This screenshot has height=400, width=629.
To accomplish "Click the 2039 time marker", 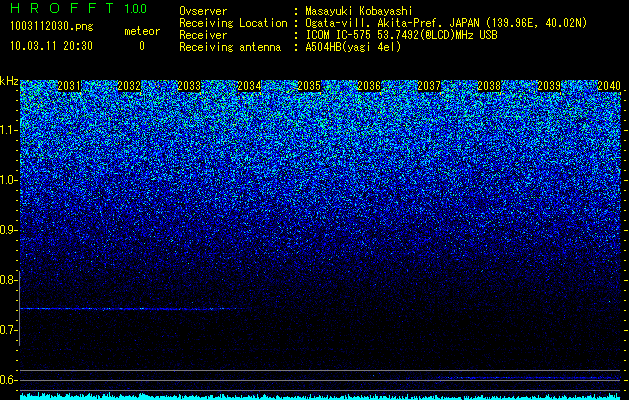I will coord(549,86).
